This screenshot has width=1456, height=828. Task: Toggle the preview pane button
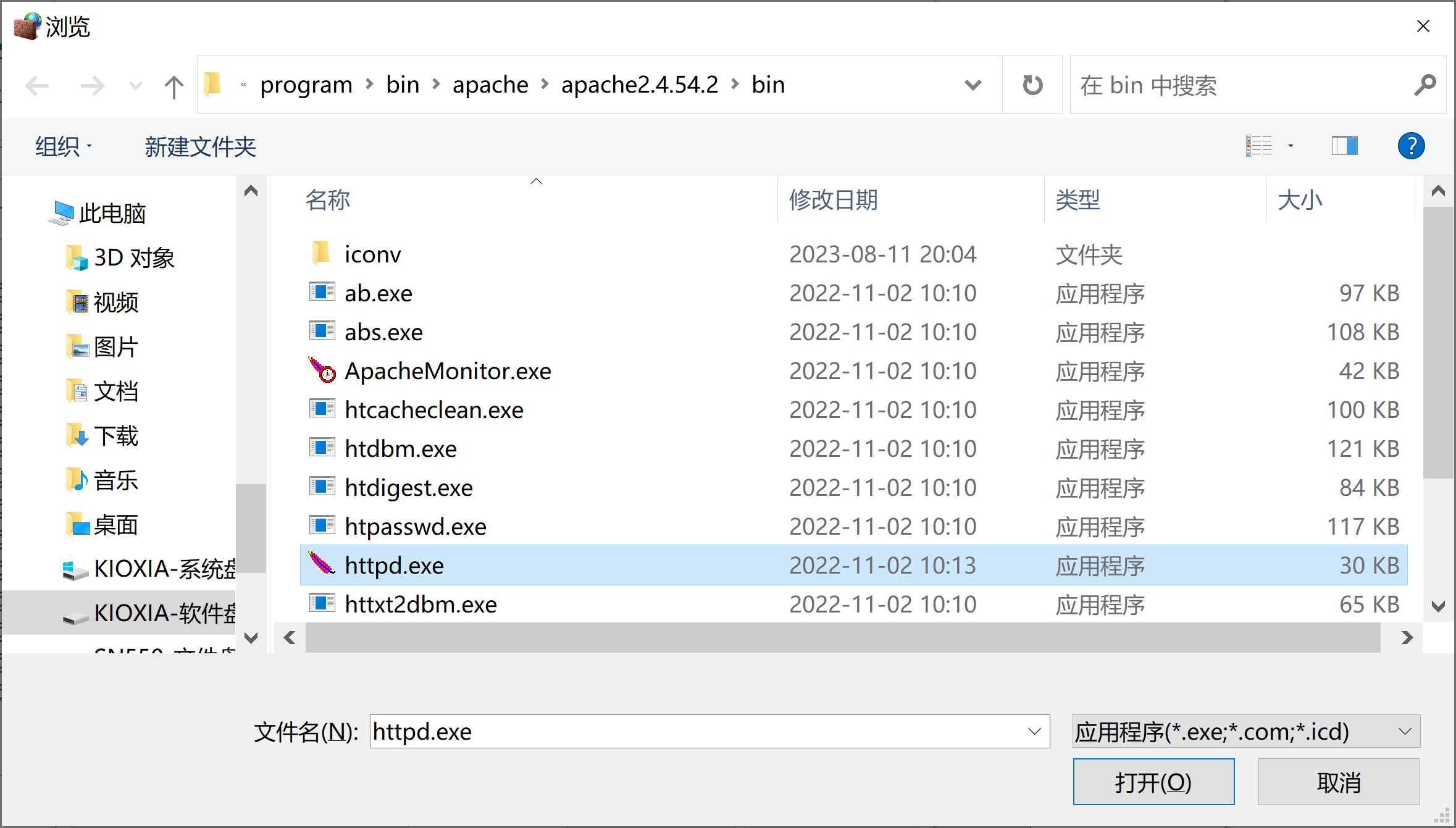click(x=1343, y=145)
